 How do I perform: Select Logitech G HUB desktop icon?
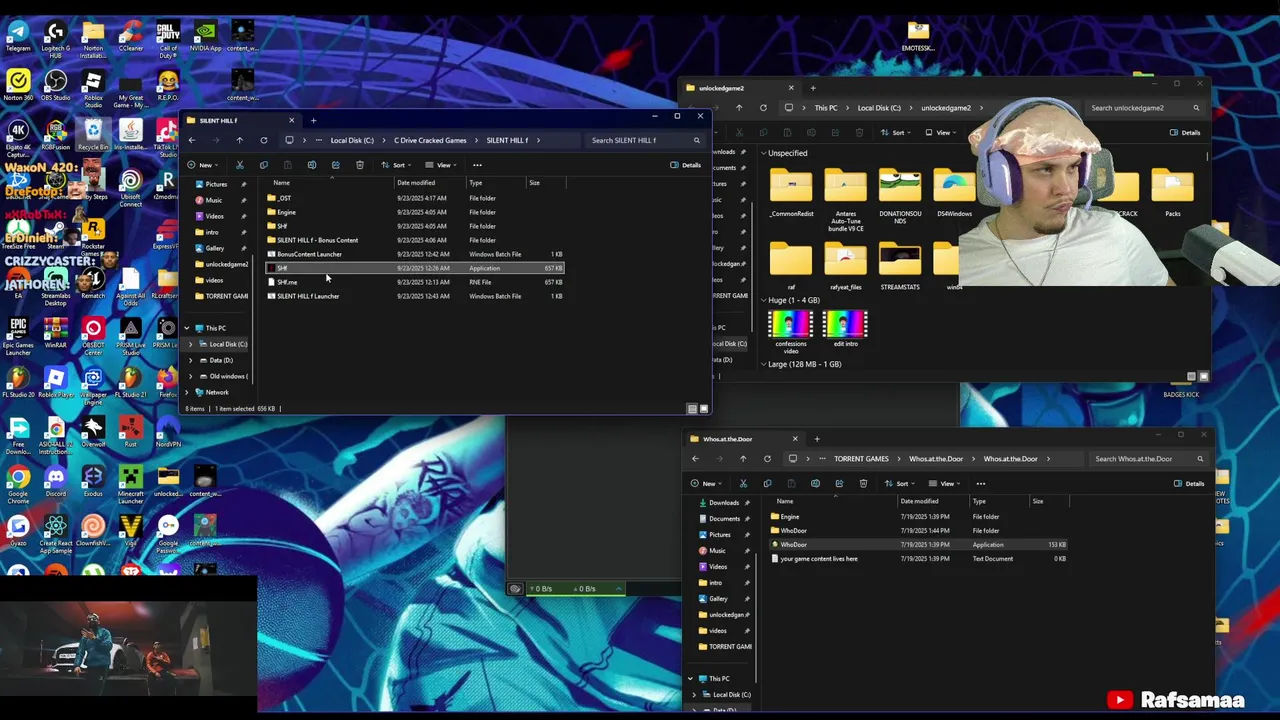point(55,38)
